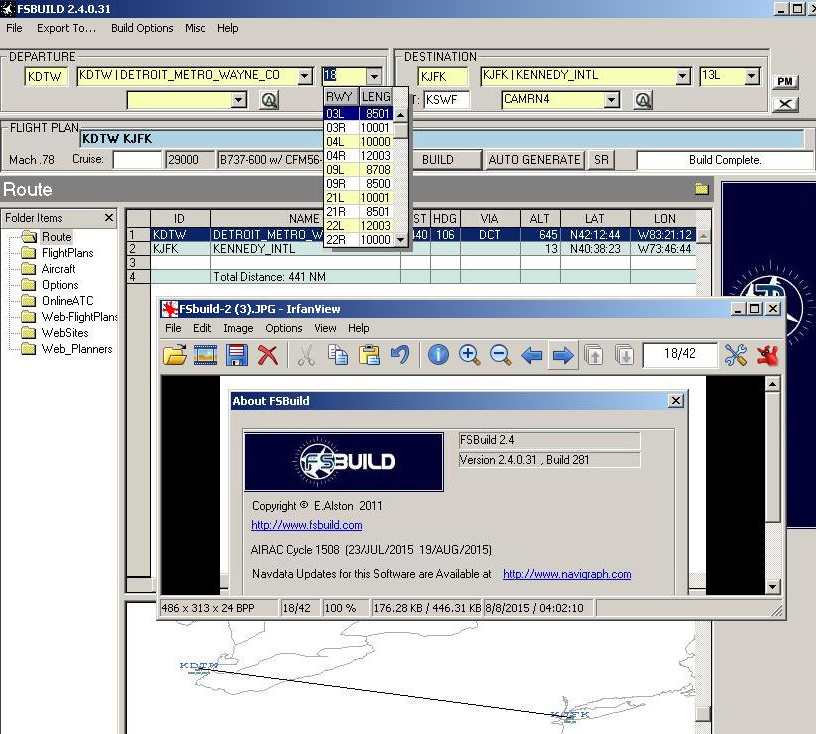Open FSBuild Misc menu
816x734 pixels.
click(195, 28)
